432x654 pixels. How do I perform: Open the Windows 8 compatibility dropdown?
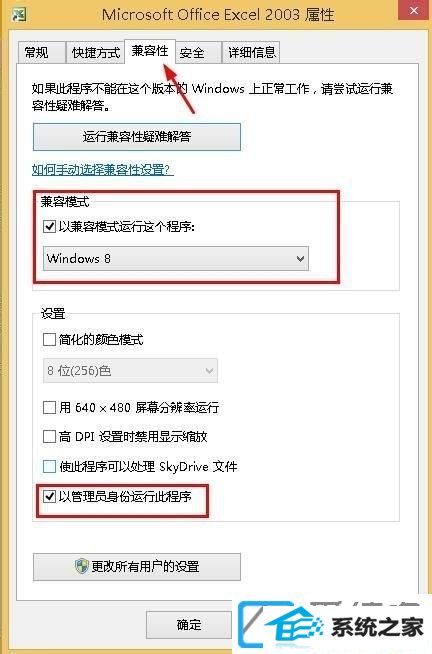[176, 259]
